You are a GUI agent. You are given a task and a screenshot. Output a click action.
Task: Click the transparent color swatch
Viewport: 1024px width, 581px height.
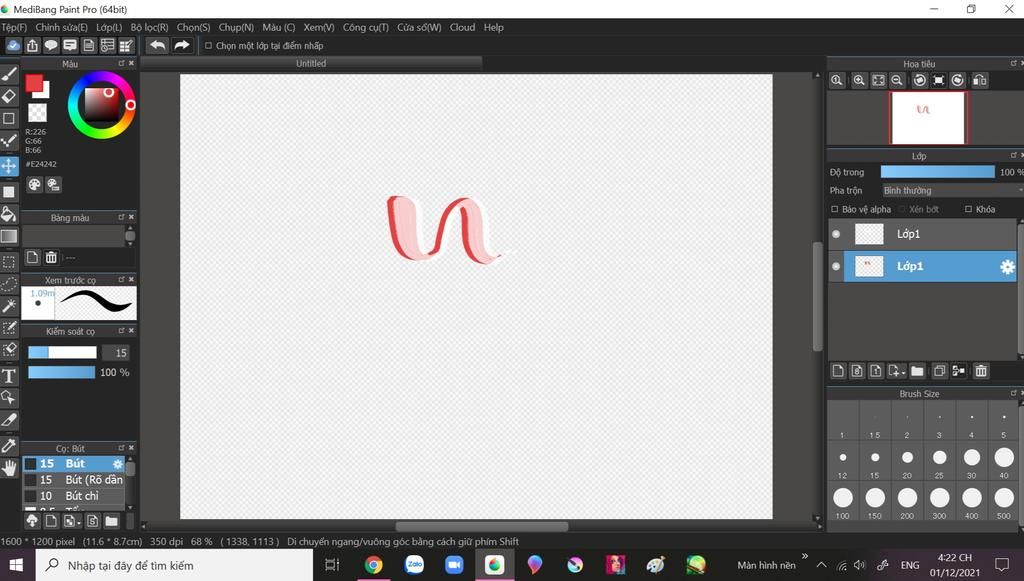coord(37,112)
